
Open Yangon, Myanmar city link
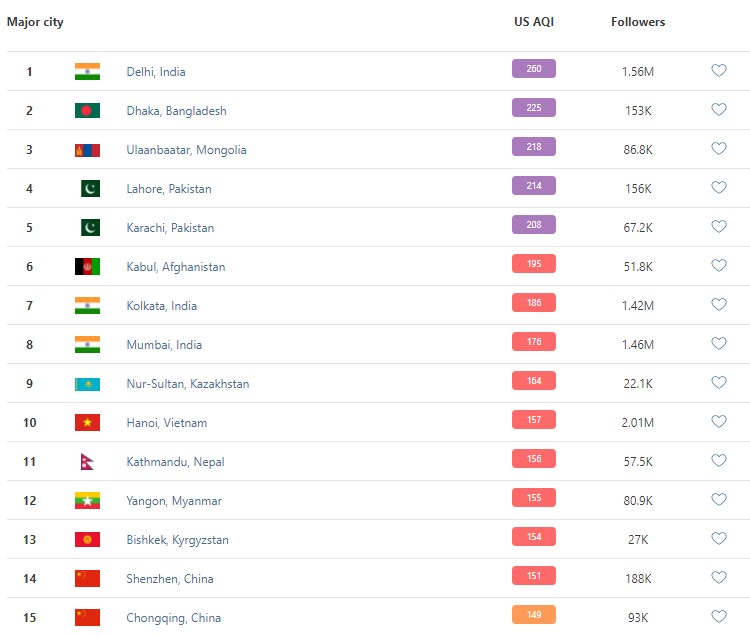(x=174, y=500)
